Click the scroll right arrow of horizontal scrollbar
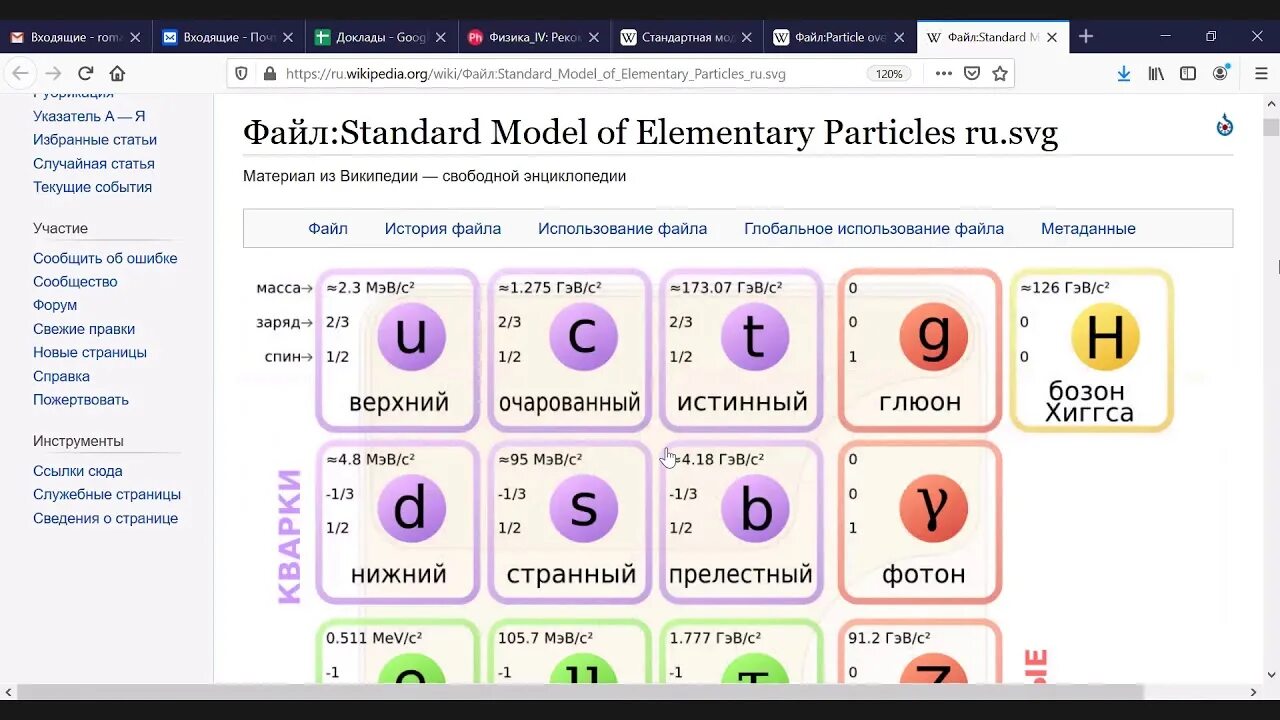 pyautogui.click(x=1253, y=692)
